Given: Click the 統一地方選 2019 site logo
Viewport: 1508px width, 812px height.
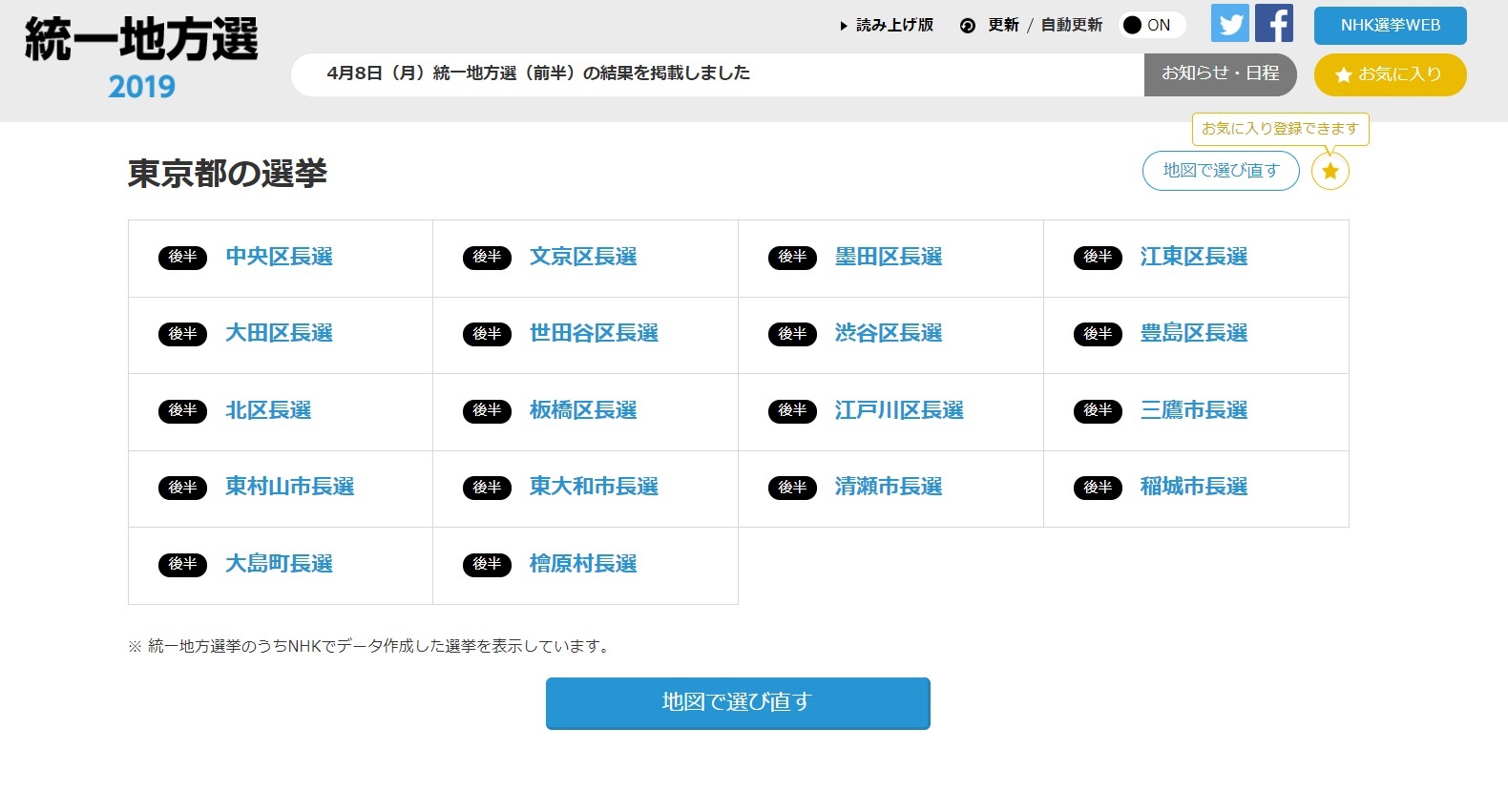Looking at the screenshot, I should [141, 57].
